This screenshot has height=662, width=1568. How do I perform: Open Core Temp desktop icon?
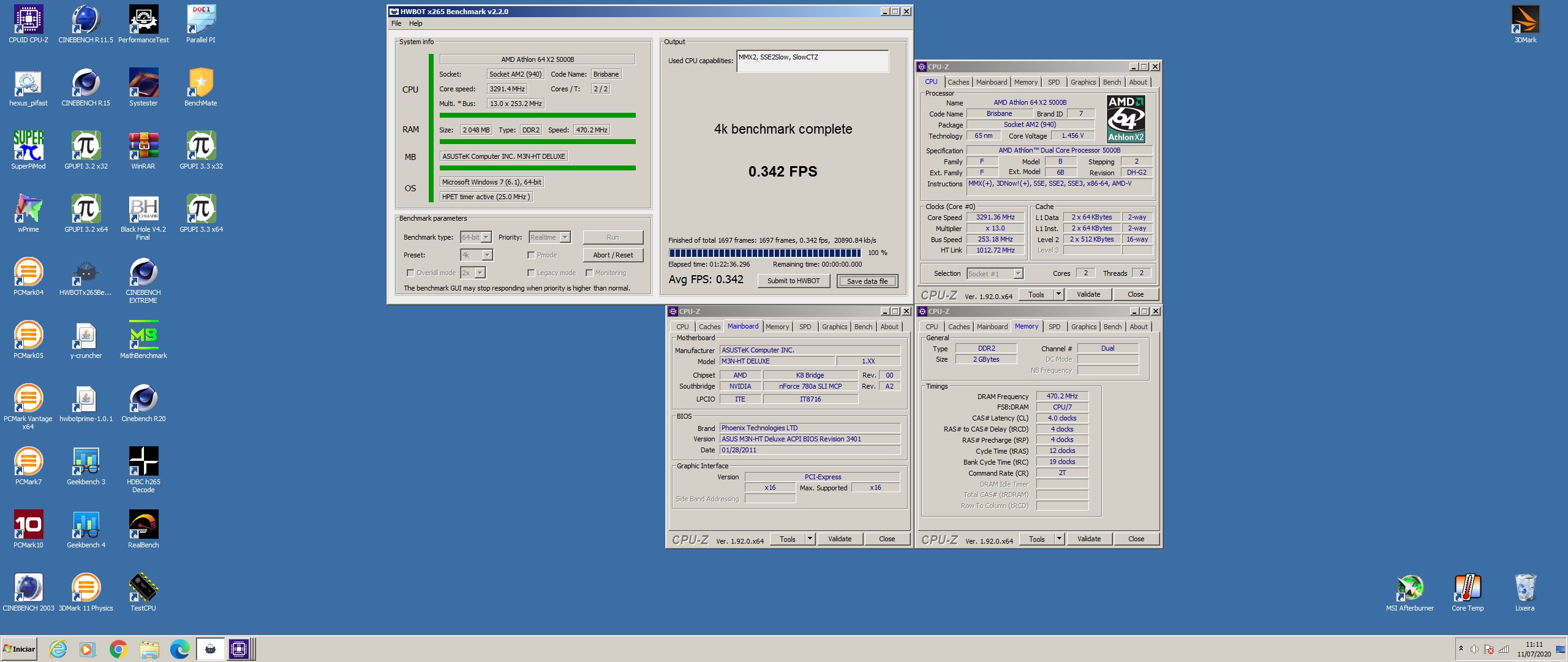[1468, 592]
